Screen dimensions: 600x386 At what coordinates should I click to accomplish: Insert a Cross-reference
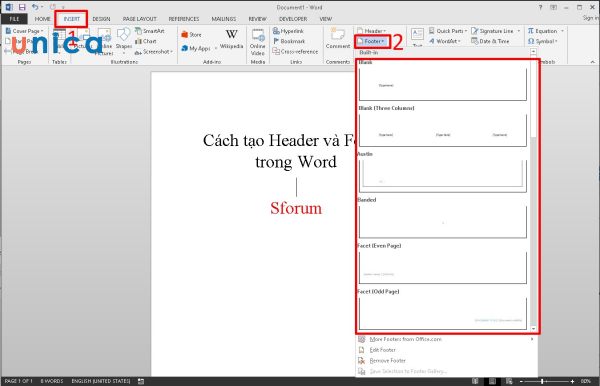[x=295, y=51]
